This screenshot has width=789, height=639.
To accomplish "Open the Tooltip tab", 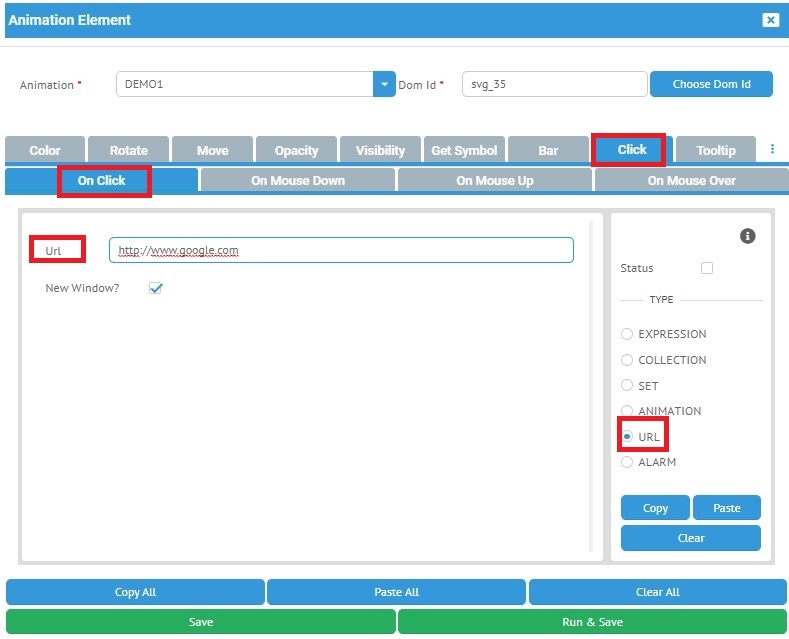I will tap(716, 150).
